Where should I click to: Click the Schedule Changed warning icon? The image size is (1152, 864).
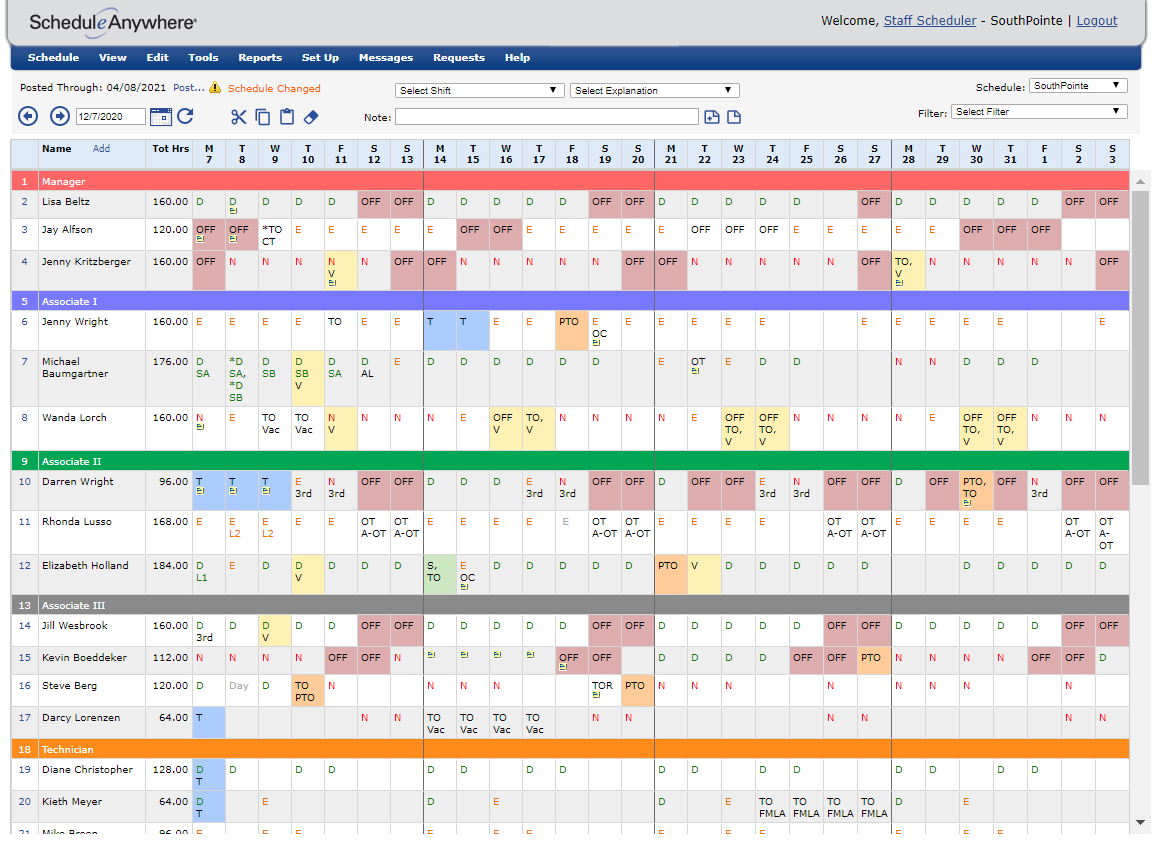click(x=216, y=88)
